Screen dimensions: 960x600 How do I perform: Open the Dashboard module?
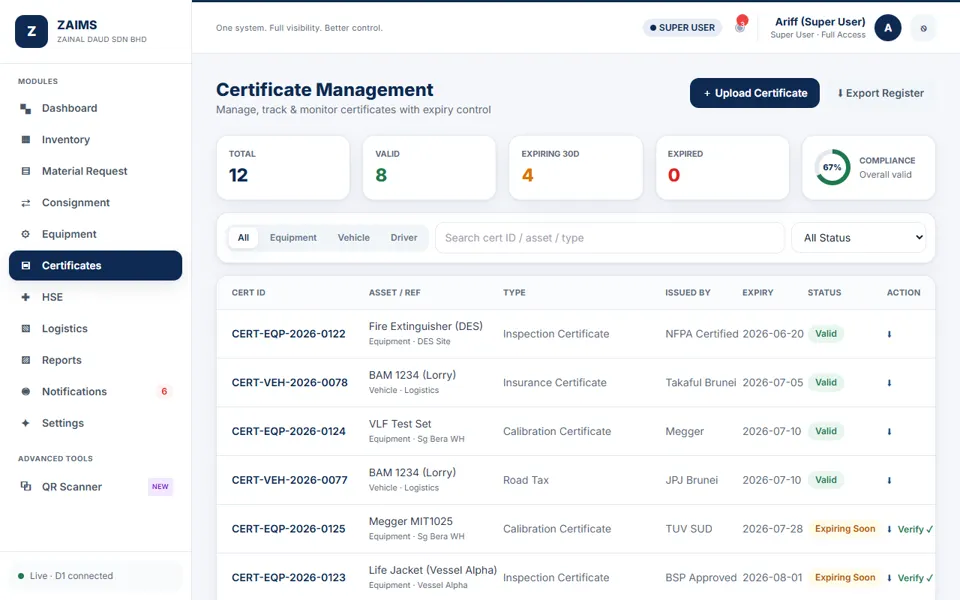[96, 108]
